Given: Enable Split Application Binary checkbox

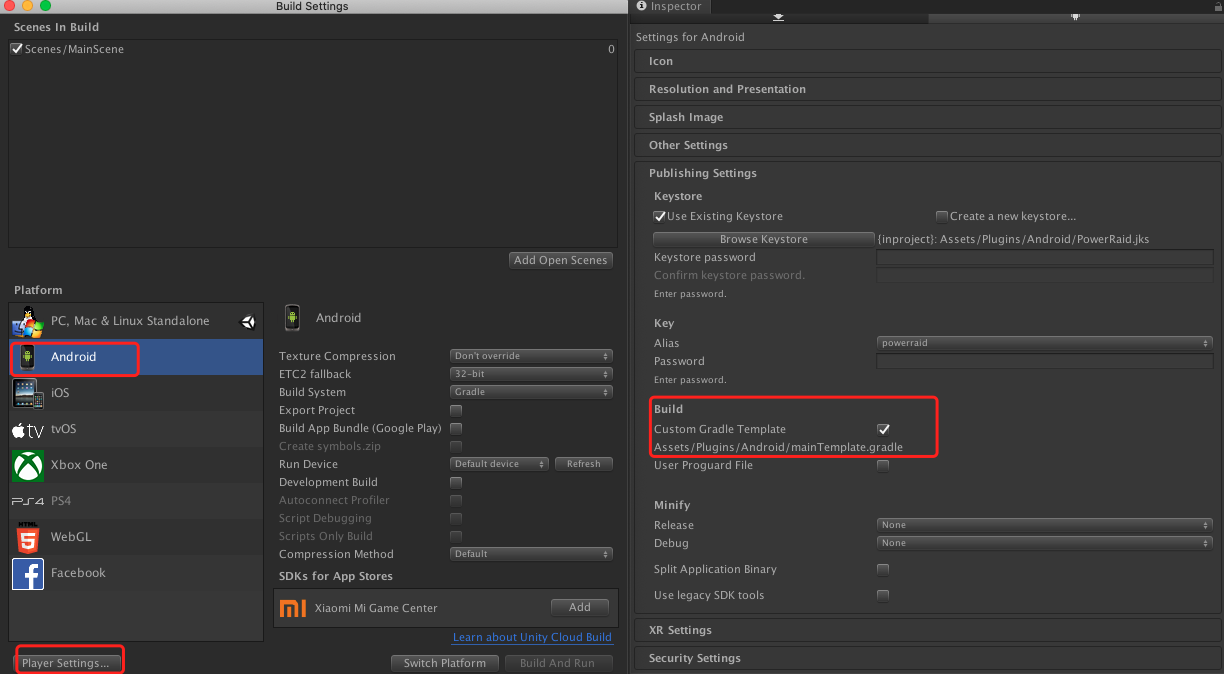Looking at the screenshot, I should 883,569.
